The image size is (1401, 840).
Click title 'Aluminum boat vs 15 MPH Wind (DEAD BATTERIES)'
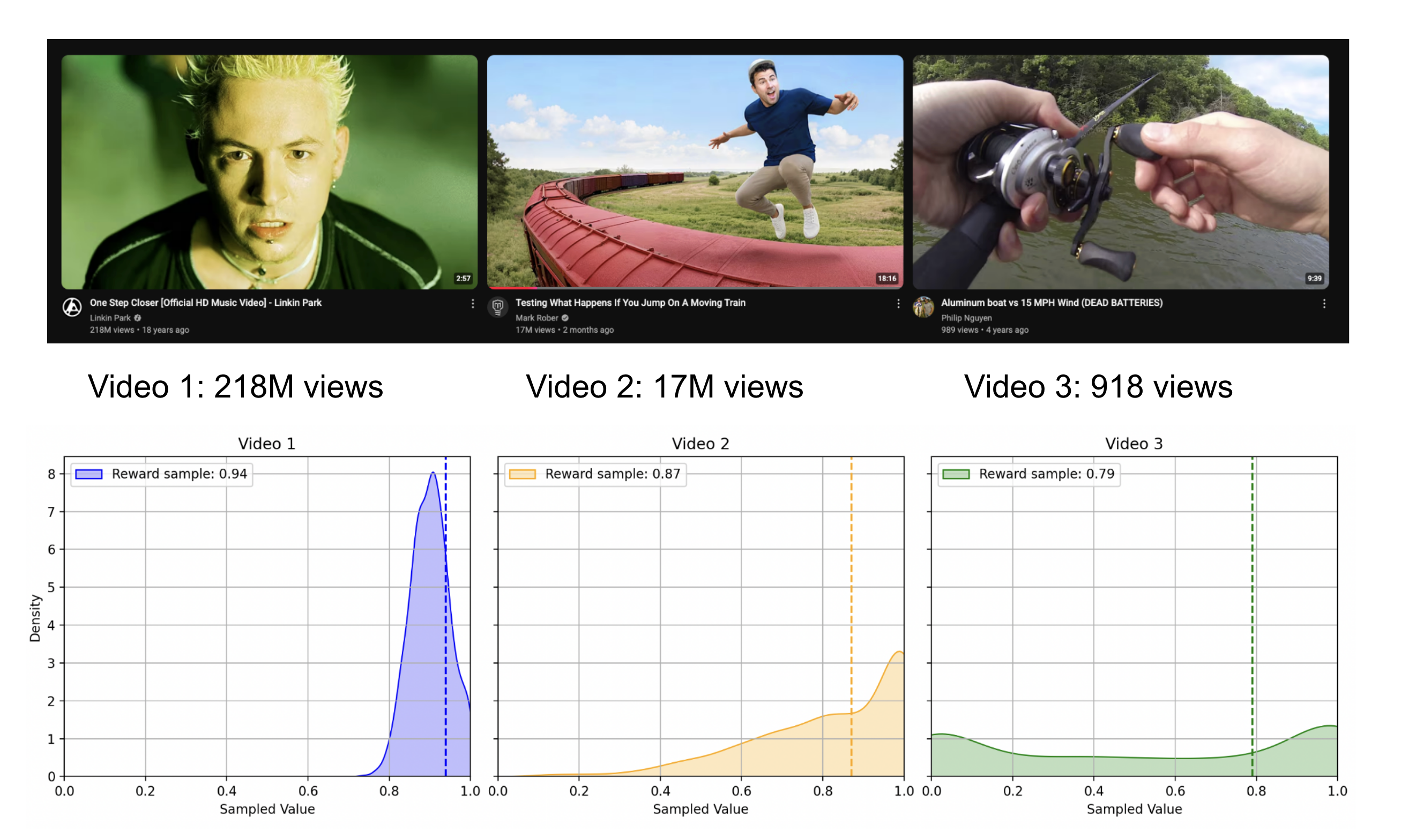pyautogui.click(x=1052, y=303)
